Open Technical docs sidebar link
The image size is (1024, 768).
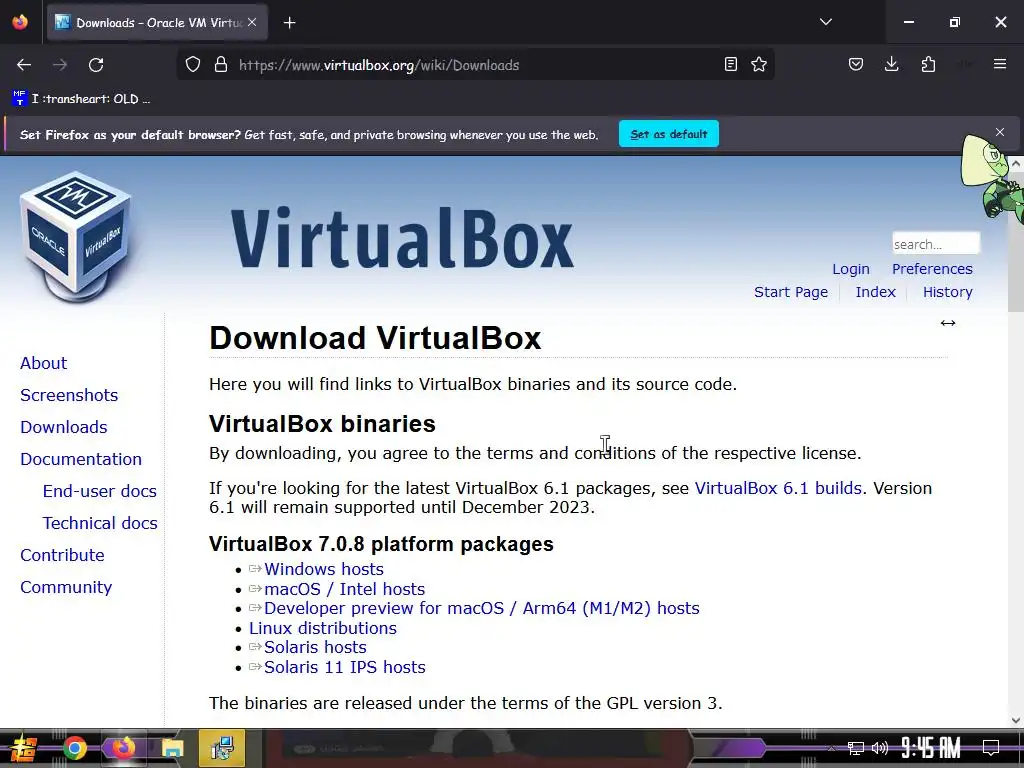(x=100, y=523)
